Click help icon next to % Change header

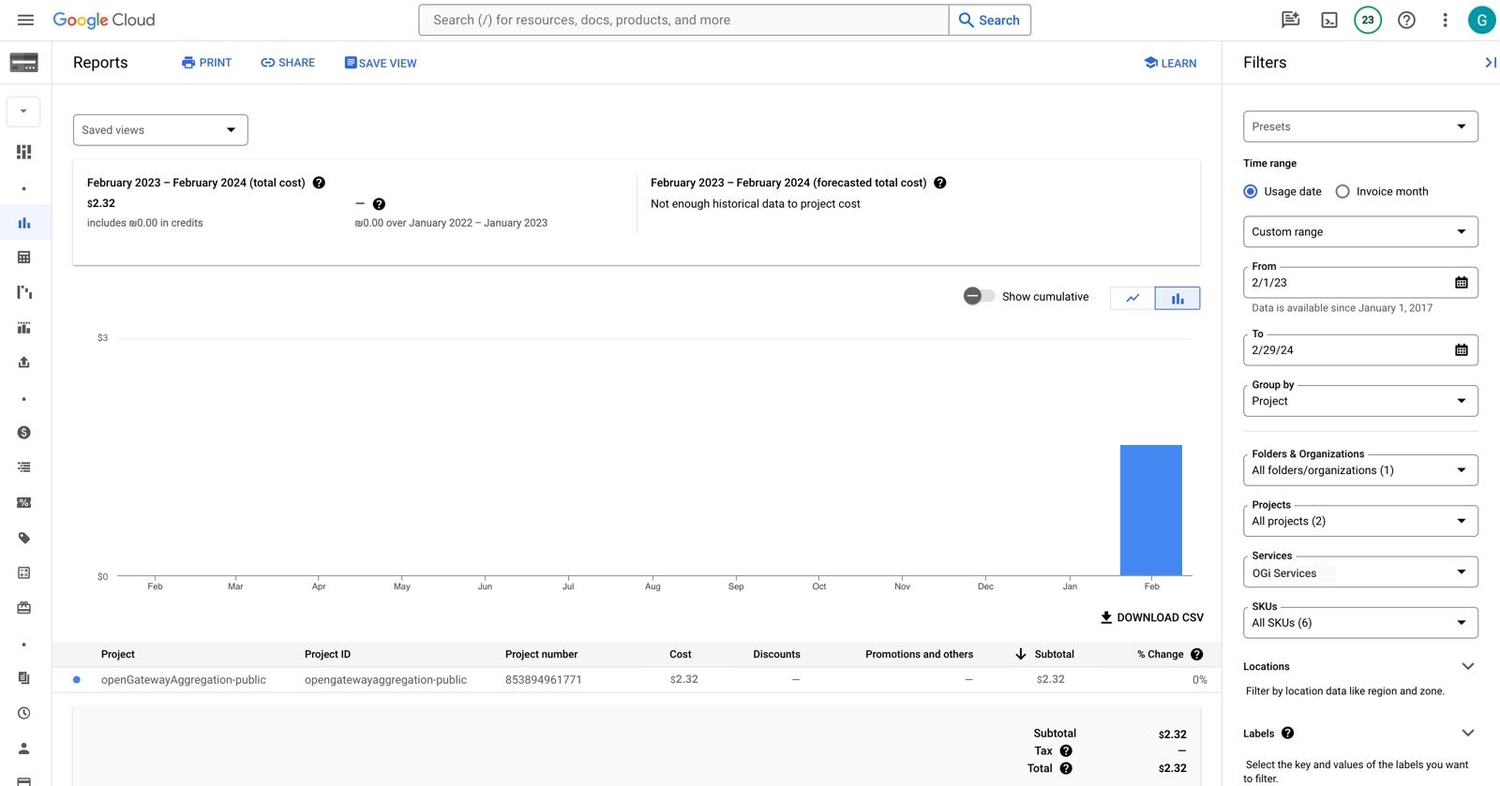pyautogui.click(x=1197, y=654)
